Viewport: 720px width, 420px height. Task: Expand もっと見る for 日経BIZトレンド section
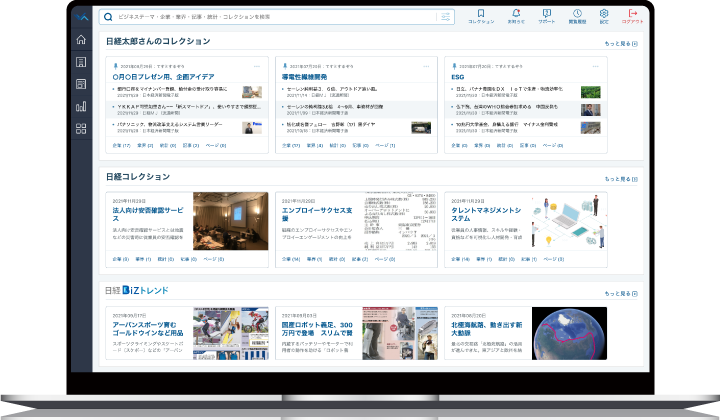(621, 293)
